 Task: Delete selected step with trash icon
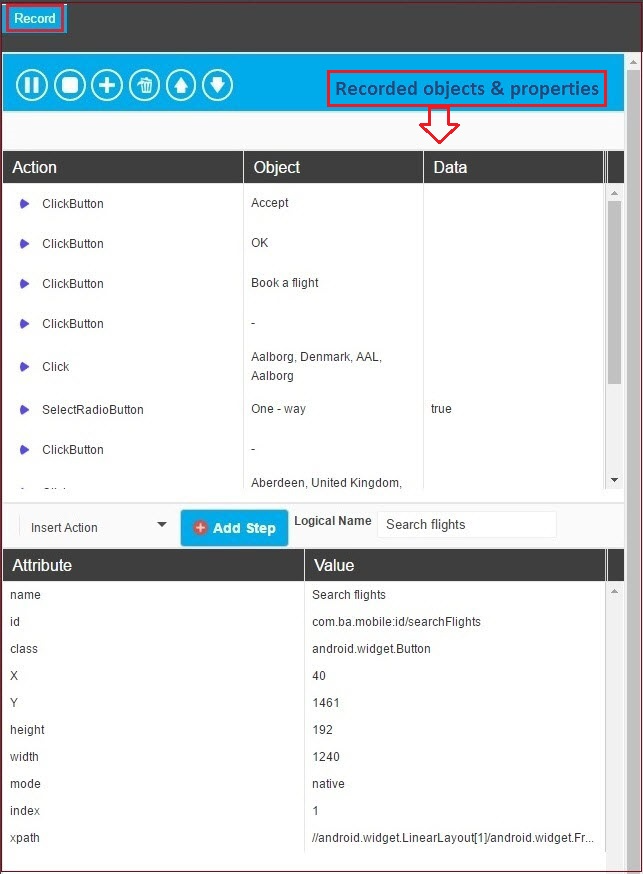144,85
